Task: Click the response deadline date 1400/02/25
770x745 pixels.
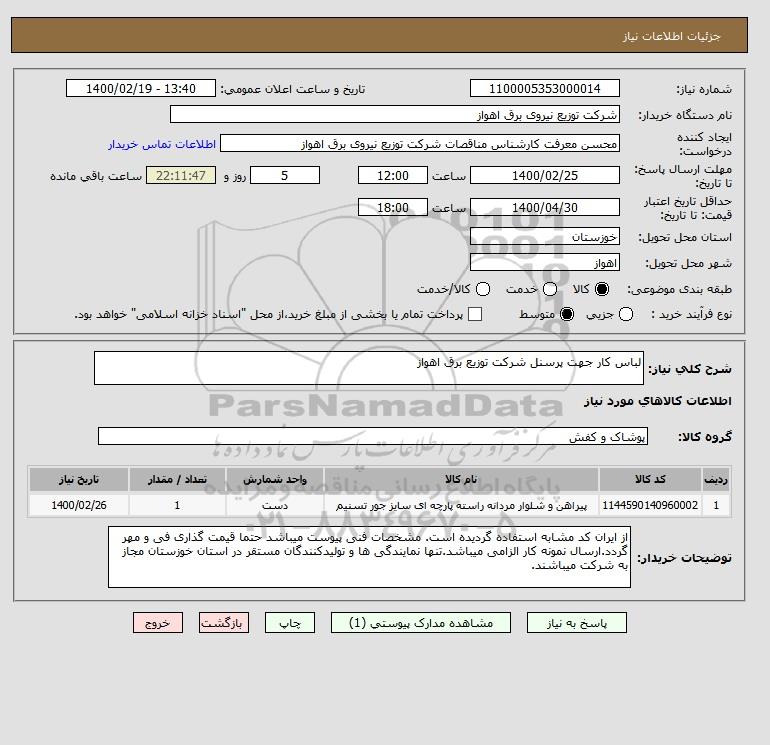Action: pyautogui.click(x=545, y=175)
